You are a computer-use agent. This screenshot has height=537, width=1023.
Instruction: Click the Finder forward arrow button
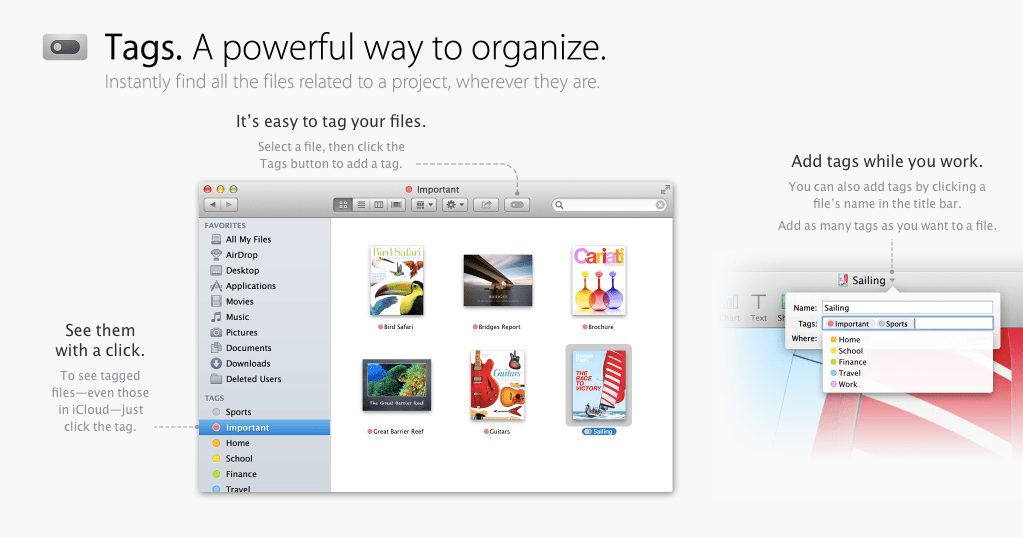pyautogui.click(x=228, y=205)
